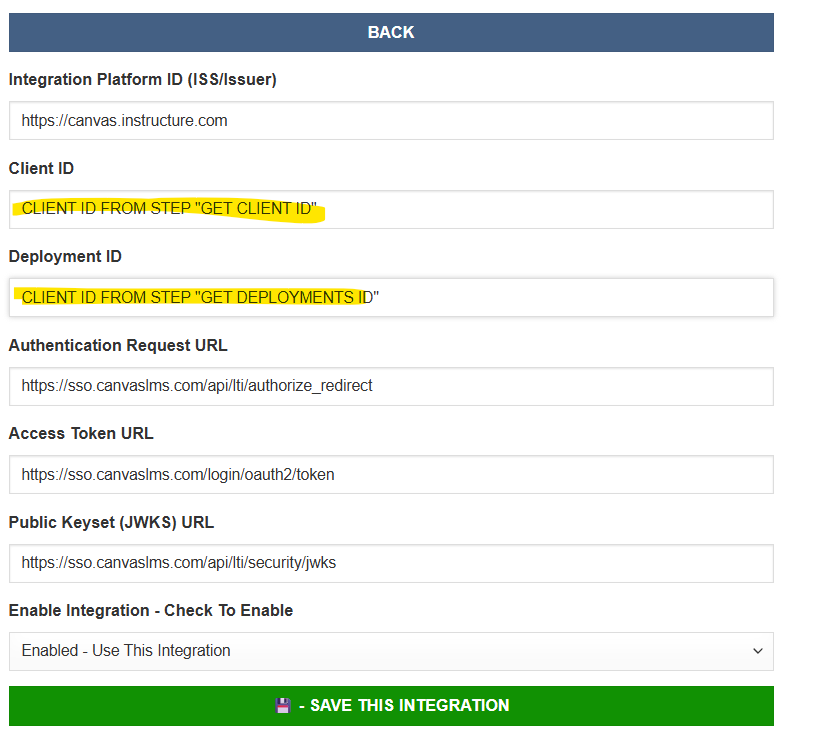Click the highlighted CLIENT ID placeholder text
This screenshot has width=824, height=742.
(168, 208)
